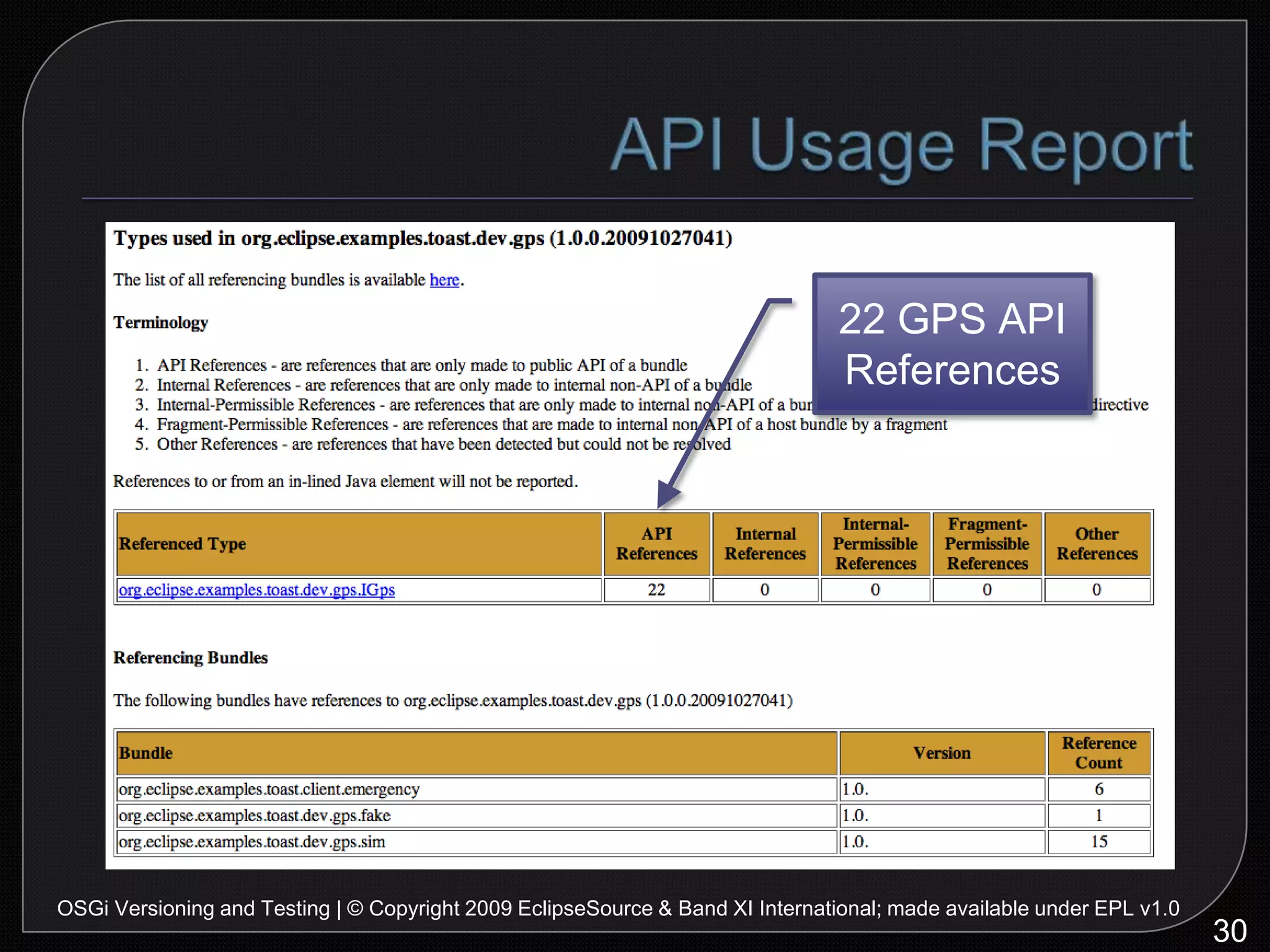
Task: Click reference count 1 for dev.gps.fake
Action: [1099, 816]
